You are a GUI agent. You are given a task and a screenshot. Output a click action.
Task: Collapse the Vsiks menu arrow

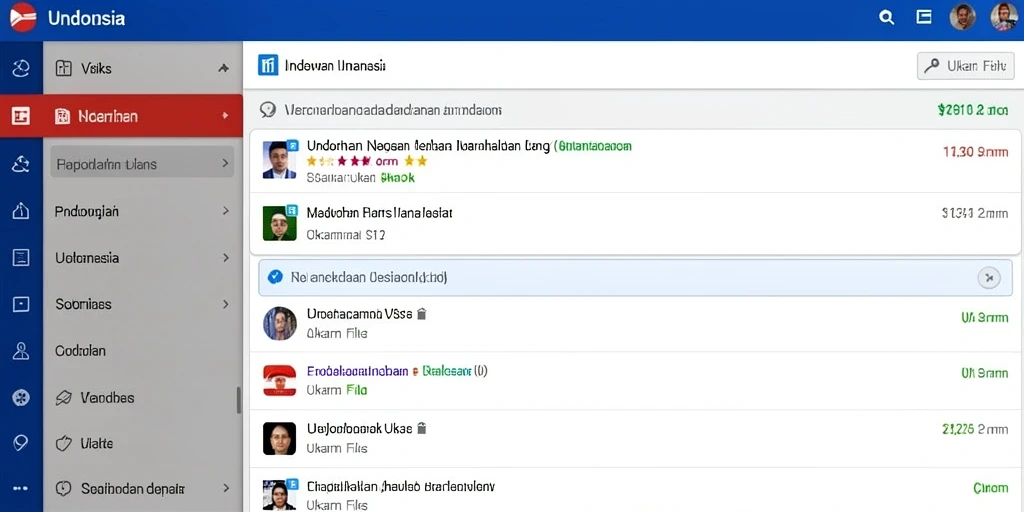point(223,68)
